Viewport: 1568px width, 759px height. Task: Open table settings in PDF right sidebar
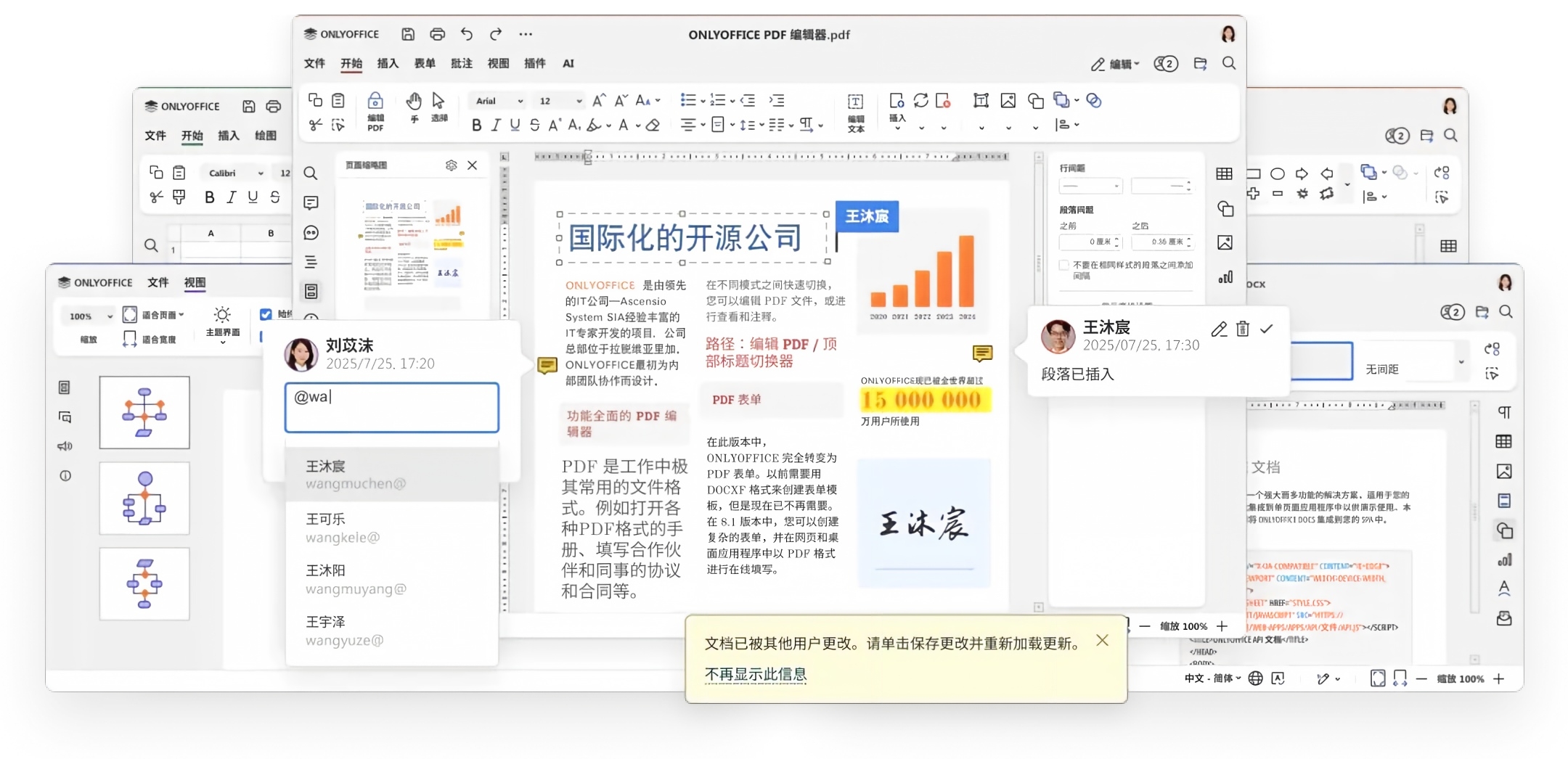pyautogui.click(x=1225, y=173)
